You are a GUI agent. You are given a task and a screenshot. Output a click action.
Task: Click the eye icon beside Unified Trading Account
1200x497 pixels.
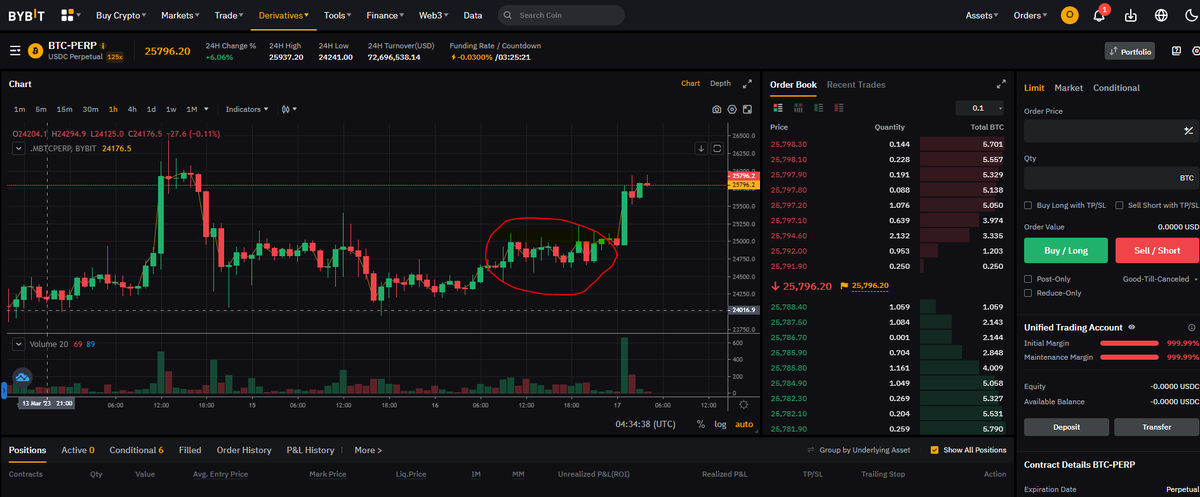pos(1132,327)
